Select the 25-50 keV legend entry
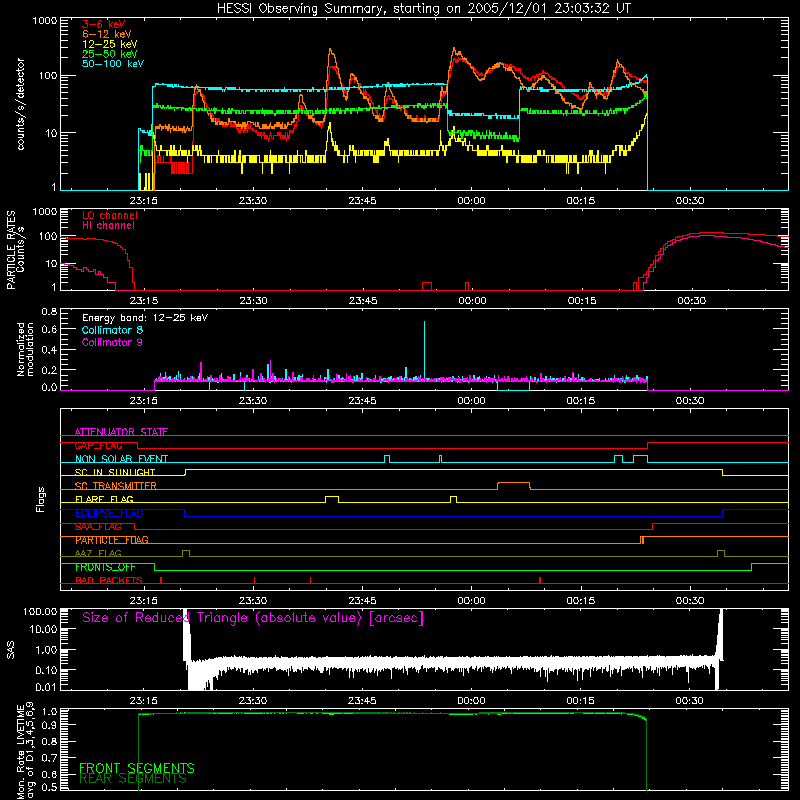 110,54
